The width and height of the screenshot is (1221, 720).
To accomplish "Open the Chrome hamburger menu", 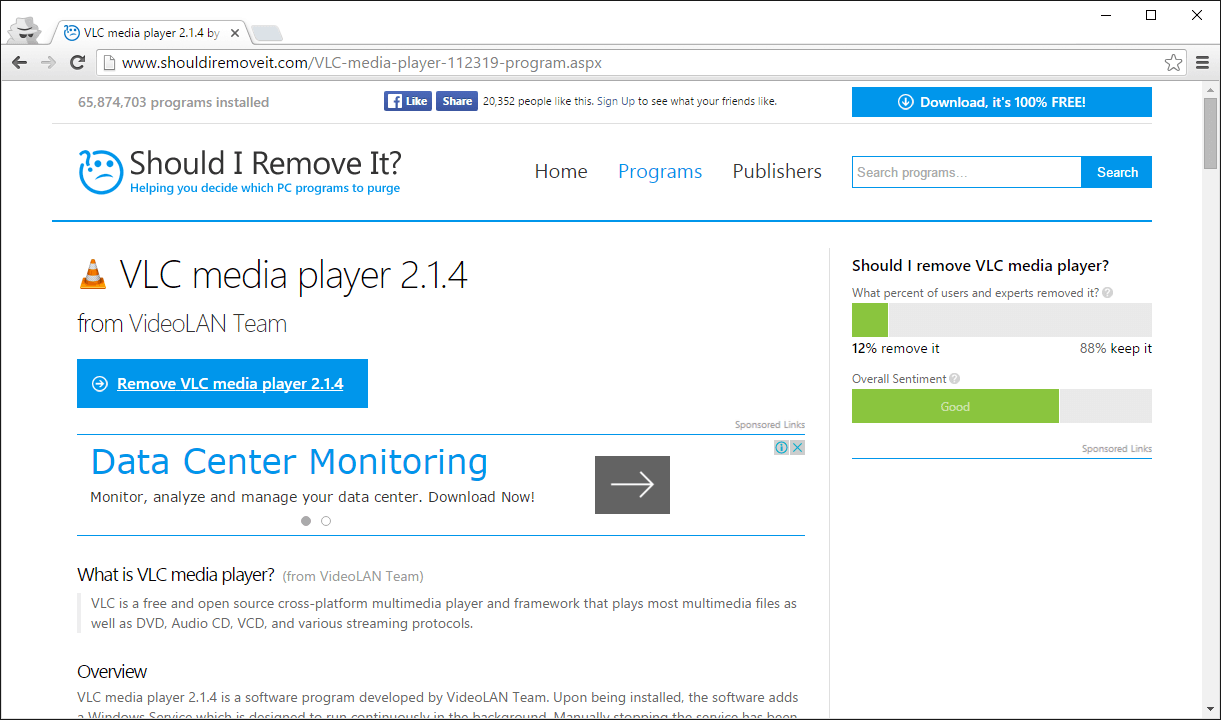I will (1203, 63).
